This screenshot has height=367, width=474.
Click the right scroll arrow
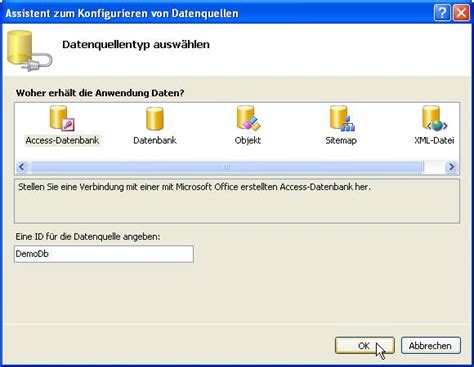pos(452,166)
